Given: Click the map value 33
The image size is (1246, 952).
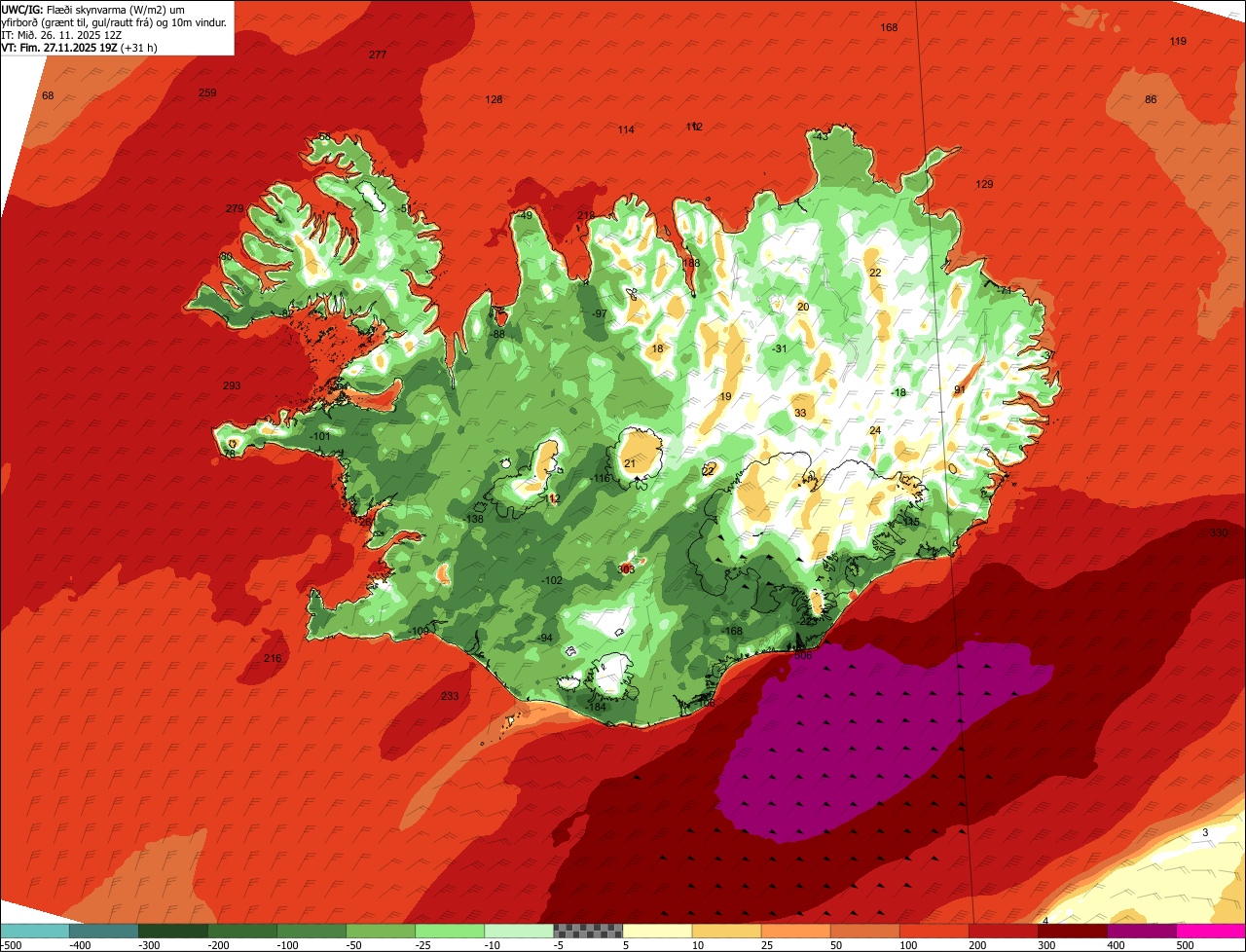Looking at the screenshot, I should click(x=800, y=413).
